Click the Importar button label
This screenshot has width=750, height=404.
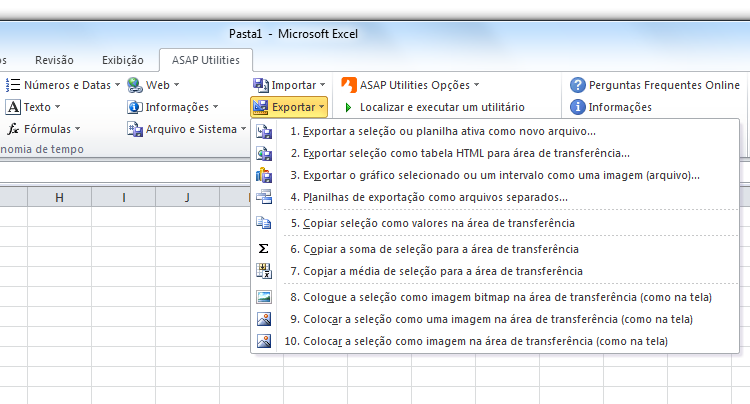[294, 85]
